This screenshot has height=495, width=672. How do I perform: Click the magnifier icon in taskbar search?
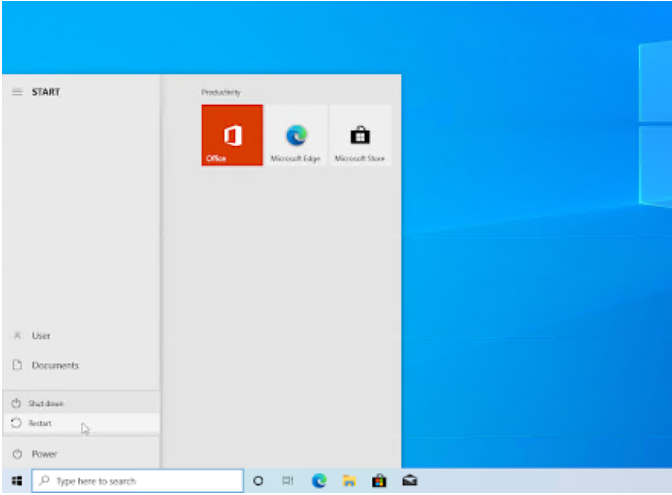tap(44, 481)
